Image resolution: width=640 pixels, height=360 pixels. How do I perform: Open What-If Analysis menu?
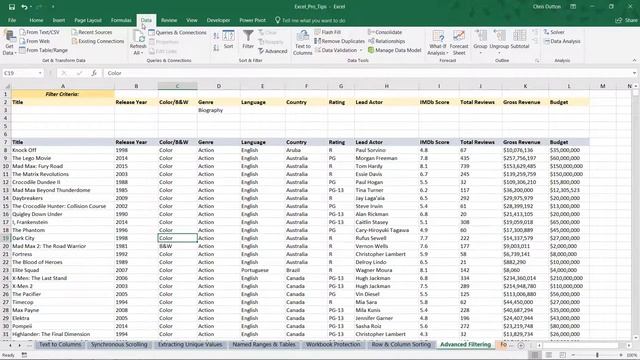[x=438, y=42]
